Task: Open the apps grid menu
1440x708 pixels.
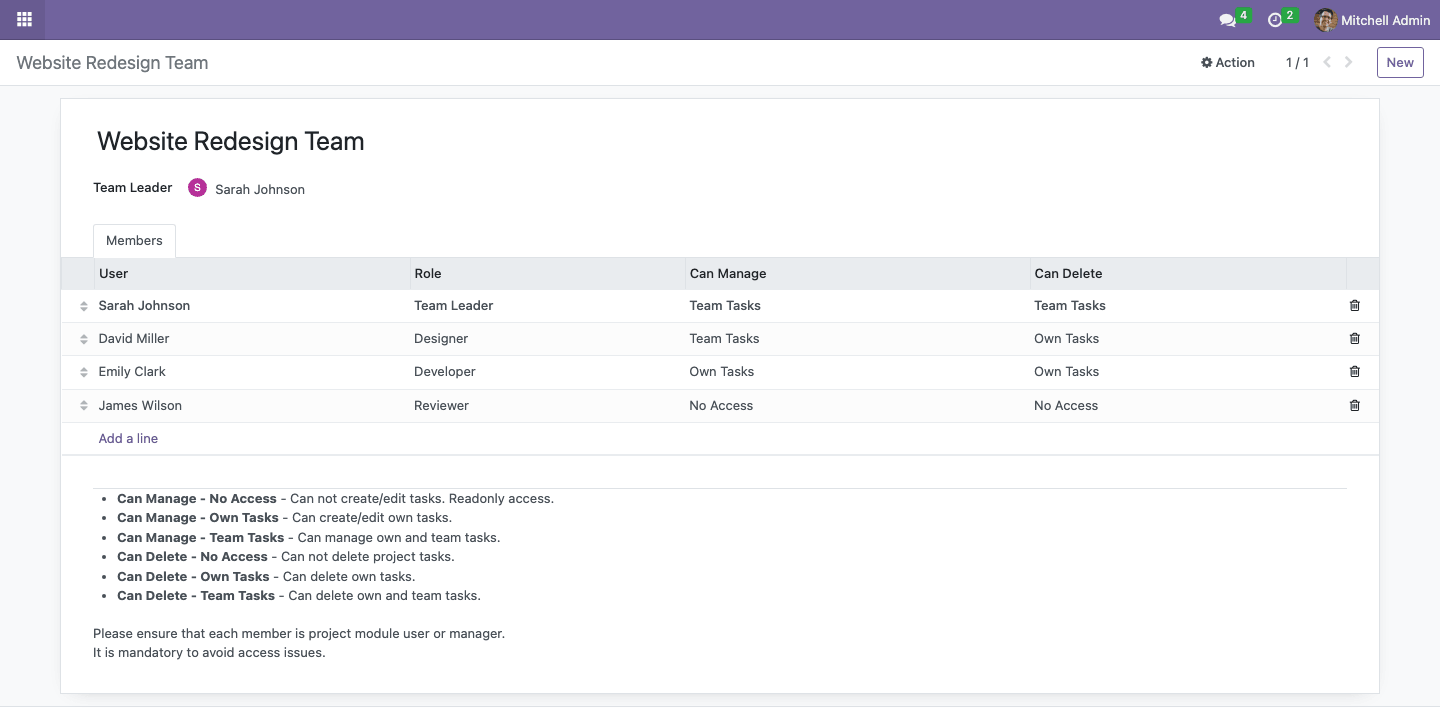Action: [24, 19]
